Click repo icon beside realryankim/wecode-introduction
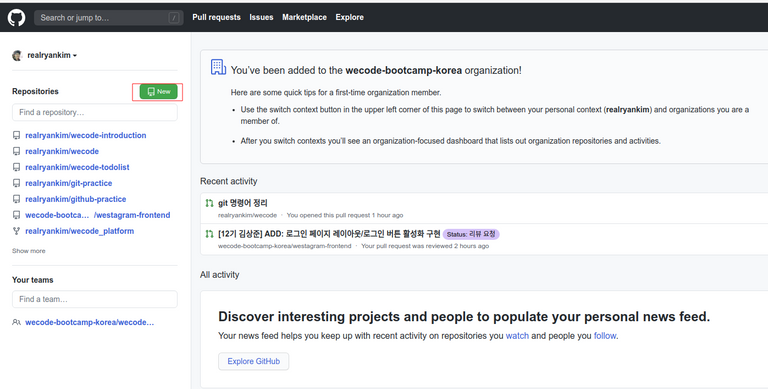 coord(17,135)
